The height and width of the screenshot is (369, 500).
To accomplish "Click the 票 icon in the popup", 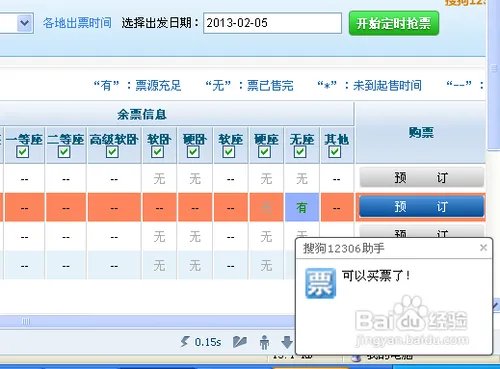I will pos(320,283).
